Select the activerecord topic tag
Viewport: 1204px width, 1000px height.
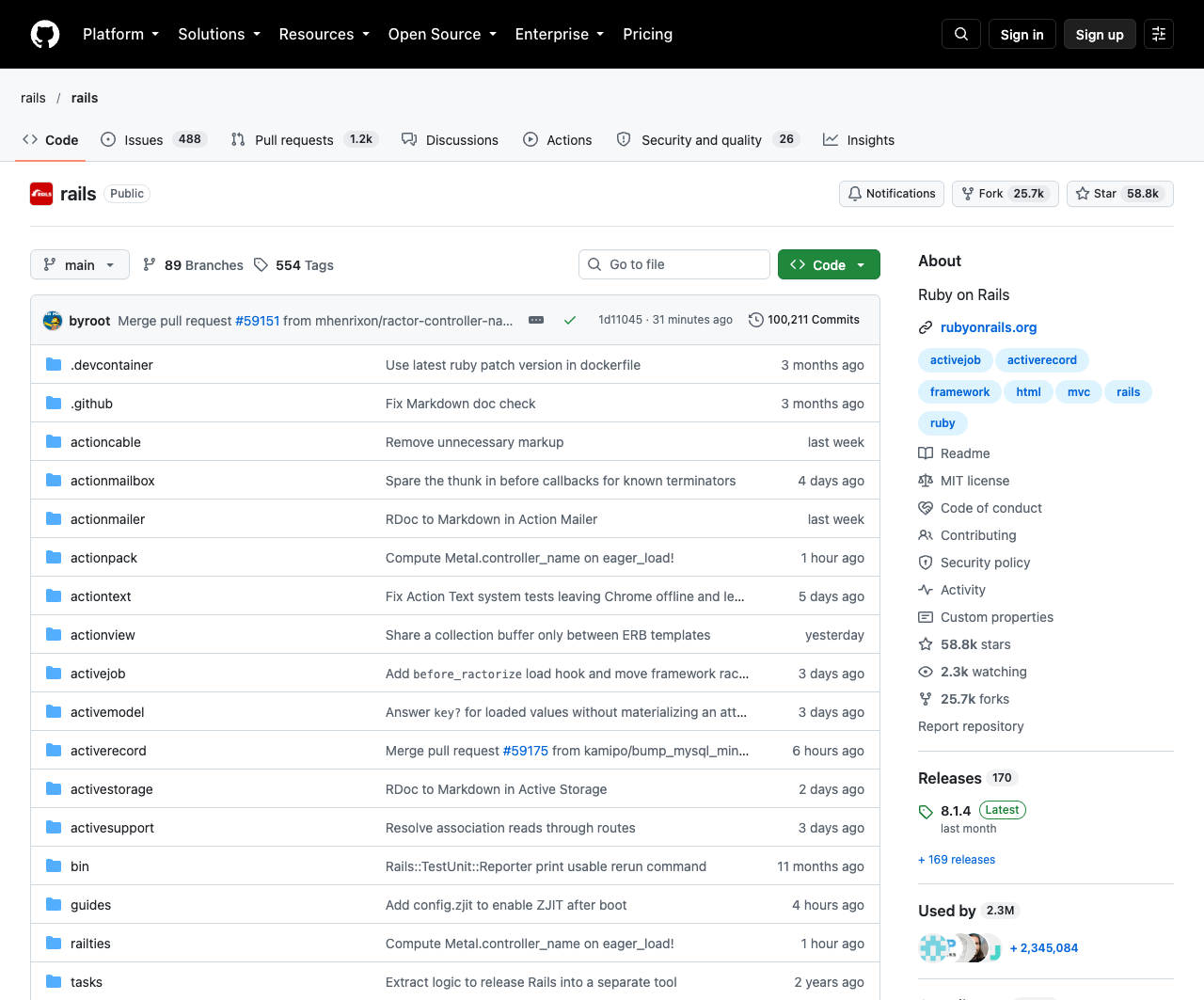tap(1042, 360)
